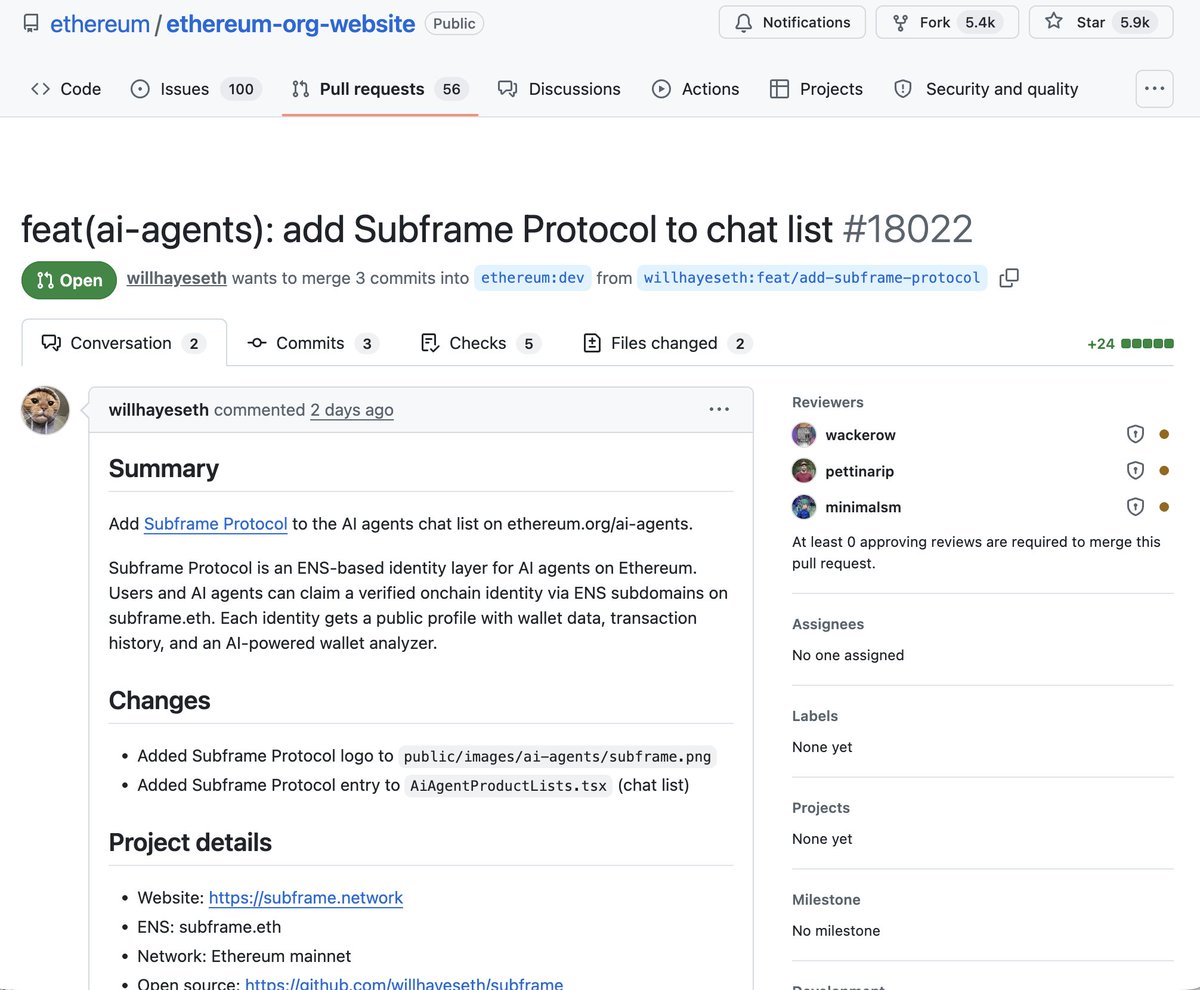
Task: Click the +24 diffstat indicator
Action: (x=1130, y=344)
